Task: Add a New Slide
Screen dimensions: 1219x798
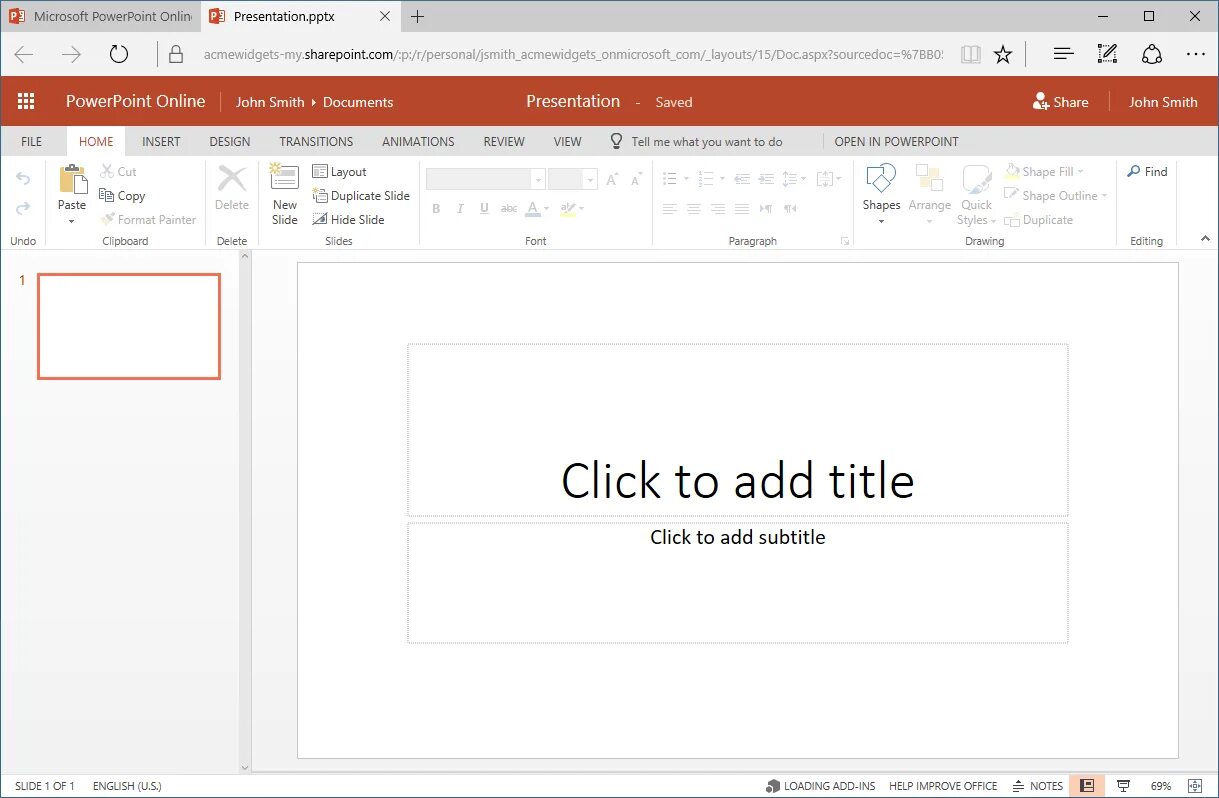Action: [x=285, y=195]
